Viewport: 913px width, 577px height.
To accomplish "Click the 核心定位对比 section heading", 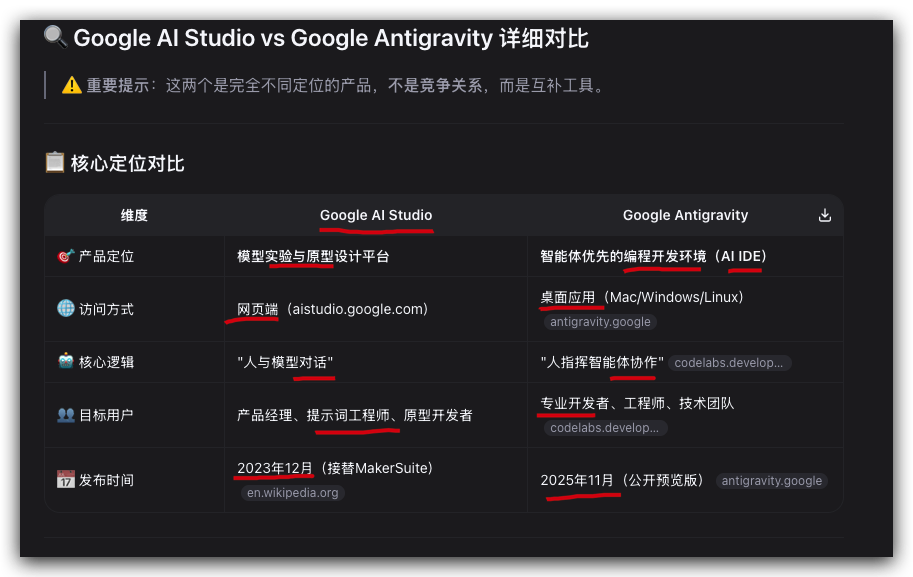I will [x=128, y=164].
